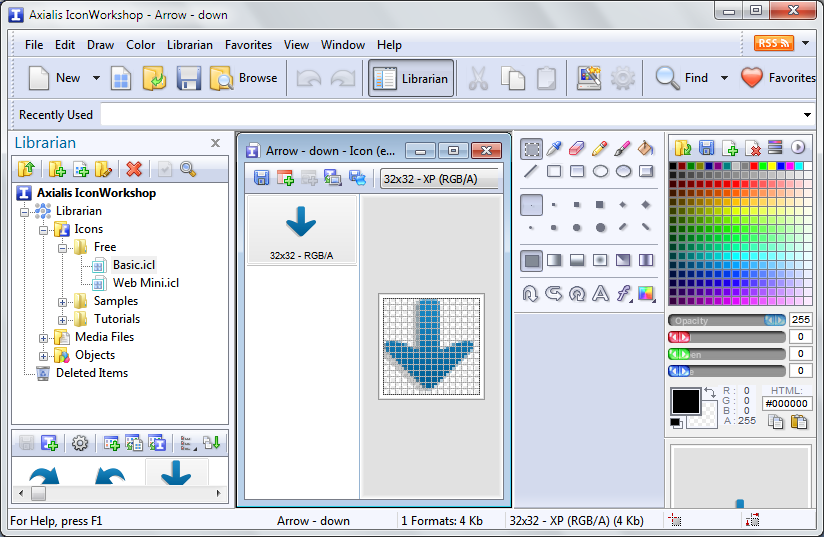Pick the color picker eyedropper tool

pyautogui.click(x=554, y=149)
